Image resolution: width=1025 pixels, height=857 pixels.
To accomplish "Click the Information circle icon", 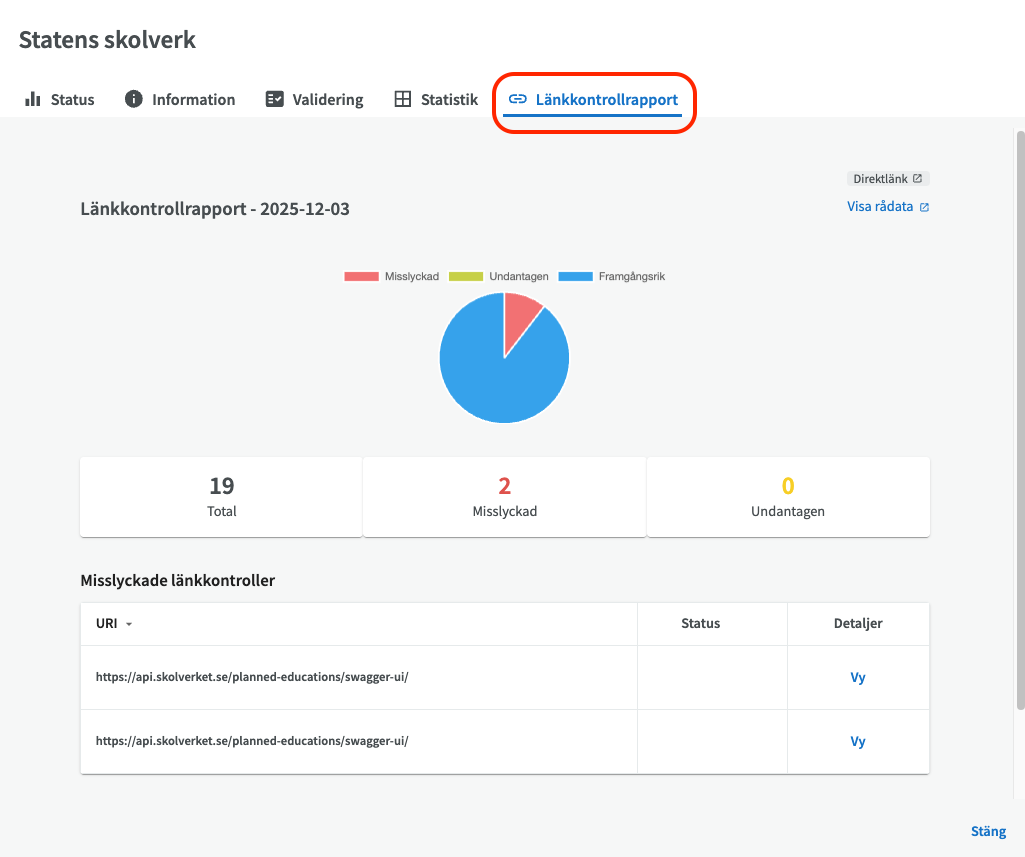I will [133, 99].
